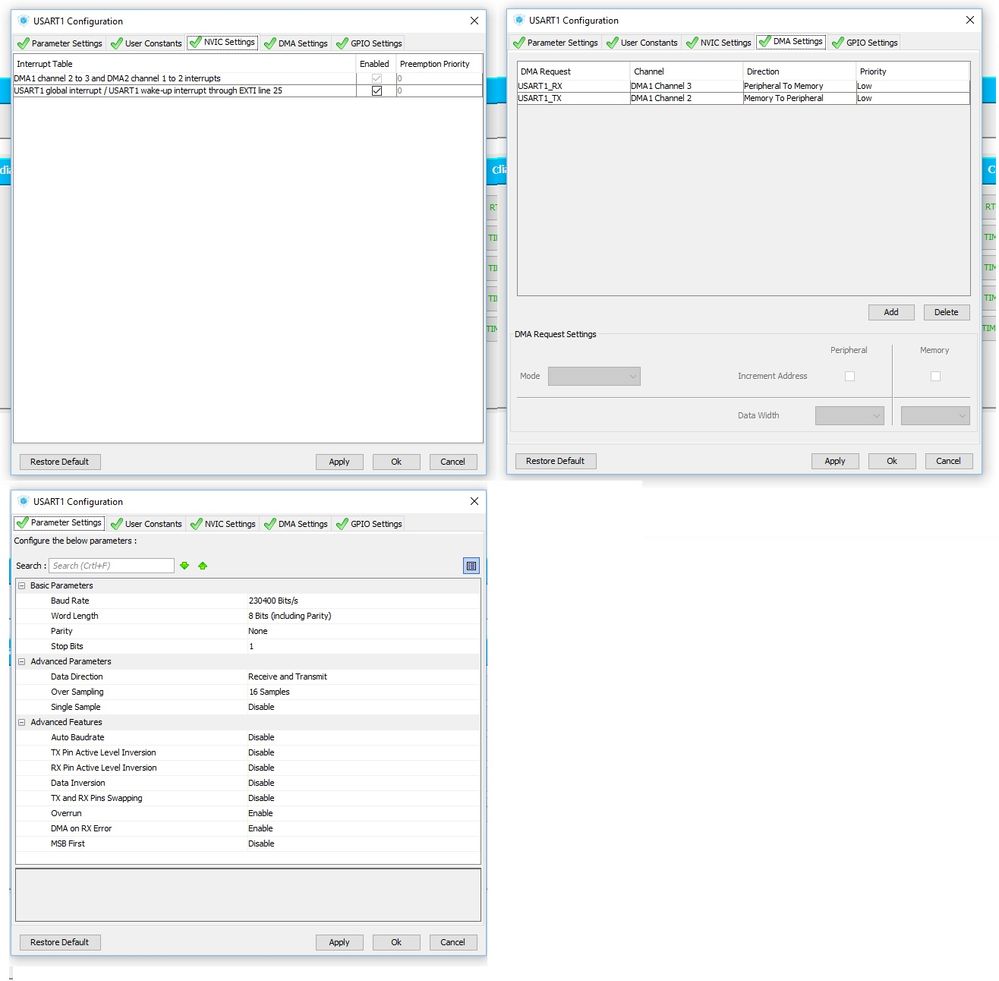Viewport: 999px width, 981px height.
Task: Click the app icon in the DMA Settings window's title bar
Action: [x=519, y=20]
